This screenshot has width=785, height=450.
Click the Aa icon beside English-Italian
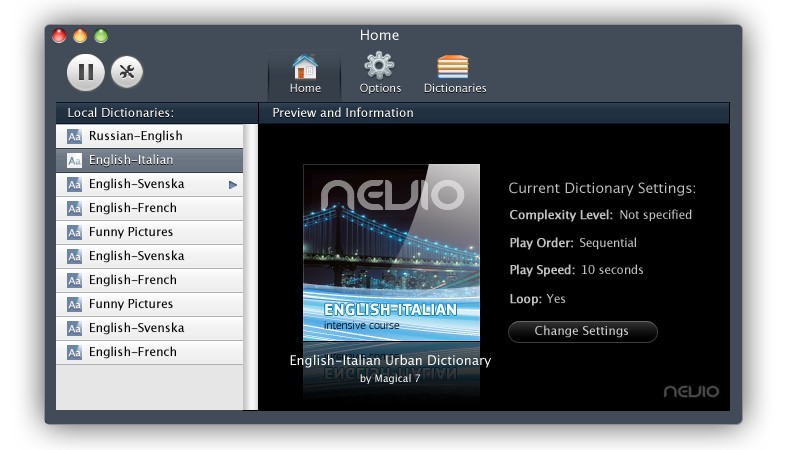tap(74, 160)
